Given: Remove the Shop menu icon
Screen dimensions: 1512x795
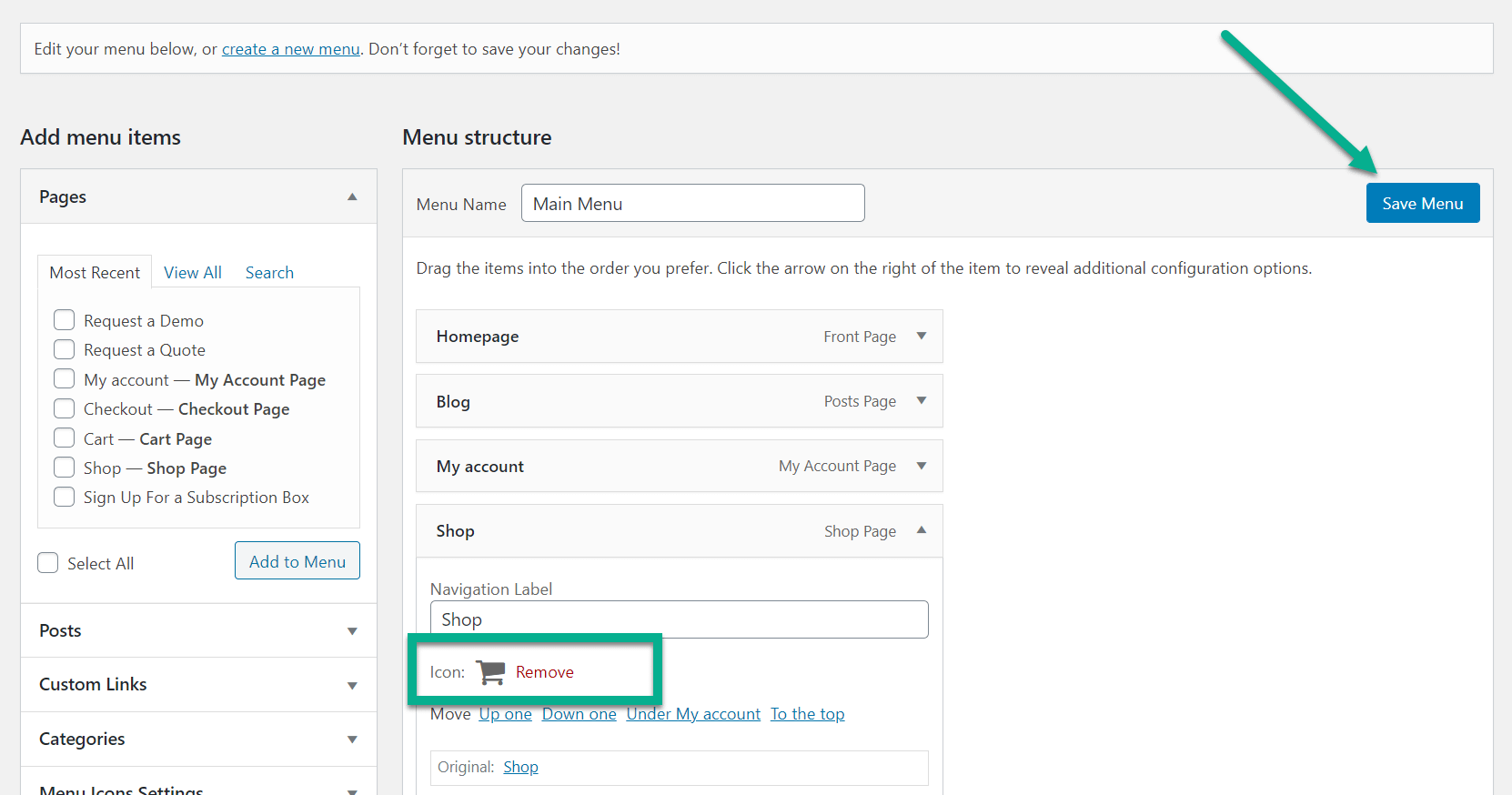Looking at the screenshot, I should tap(544, 672).
